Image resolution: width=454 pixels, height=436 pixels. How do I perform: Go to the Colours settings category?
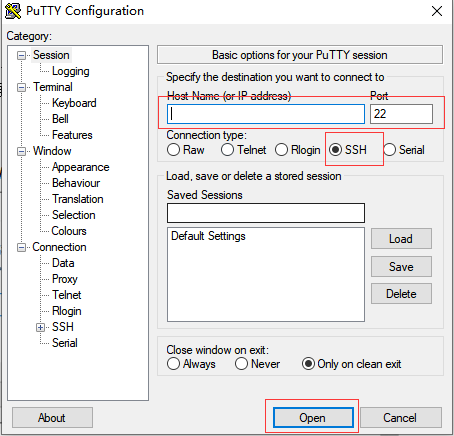pyautogui.click(x=69, y=231)
